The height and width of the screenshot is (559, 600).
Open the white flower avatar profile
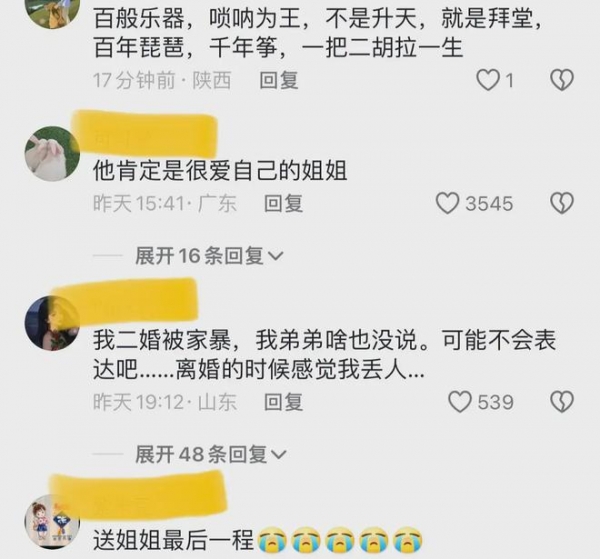tap(52, 153)
